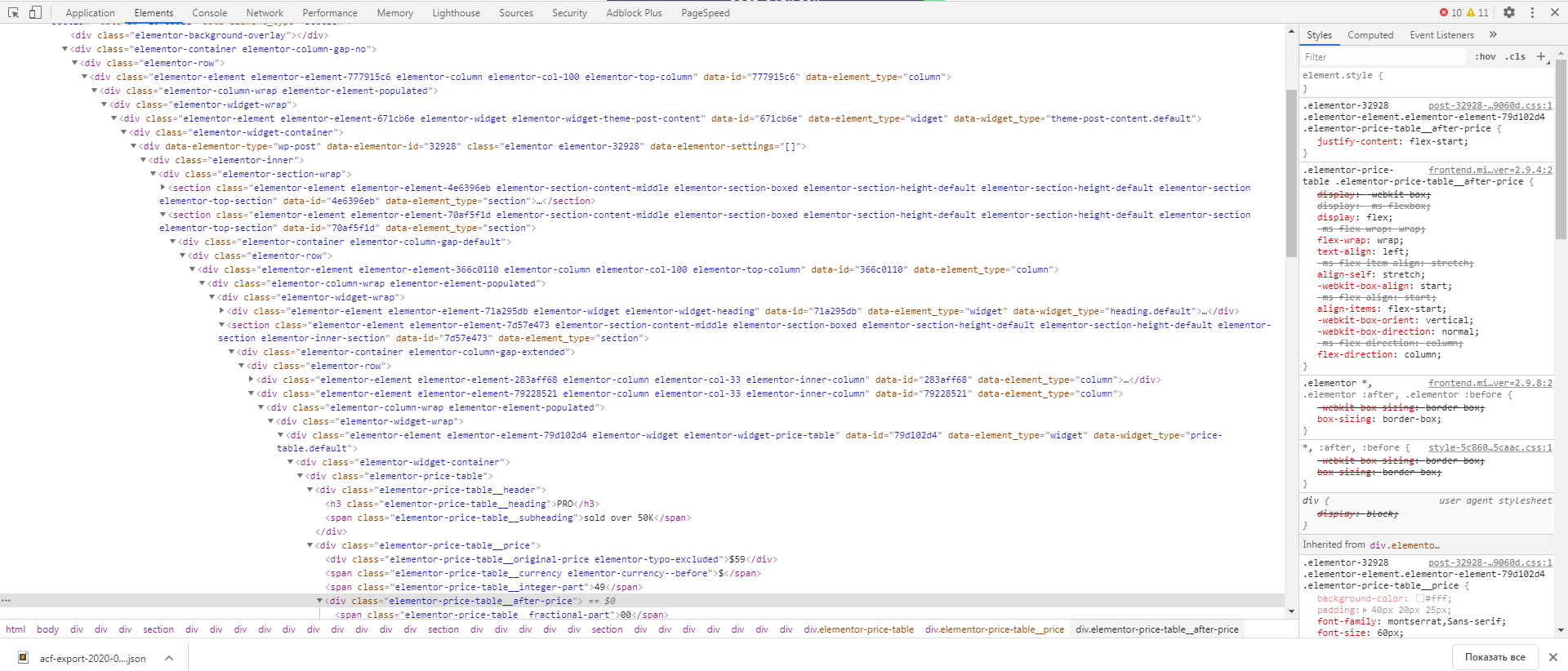This screenshot has height=671, width=1568.
Task: Toggle the :hov element state panel
Action: (x=1486, y=56)
